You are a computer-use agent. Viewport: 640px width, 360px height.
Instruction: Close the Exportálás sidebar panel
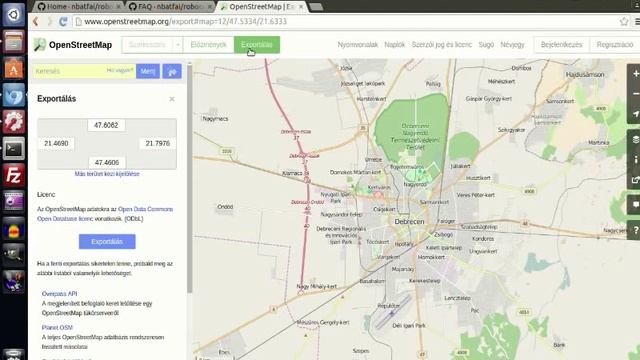coord(172,99)
